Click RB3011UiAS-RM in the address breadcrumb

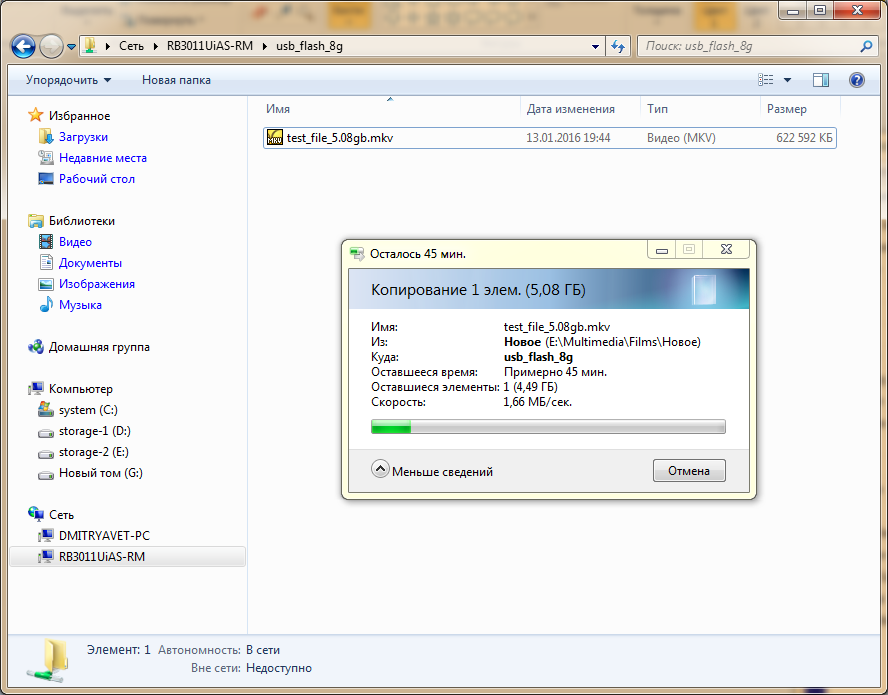point(209,46)
